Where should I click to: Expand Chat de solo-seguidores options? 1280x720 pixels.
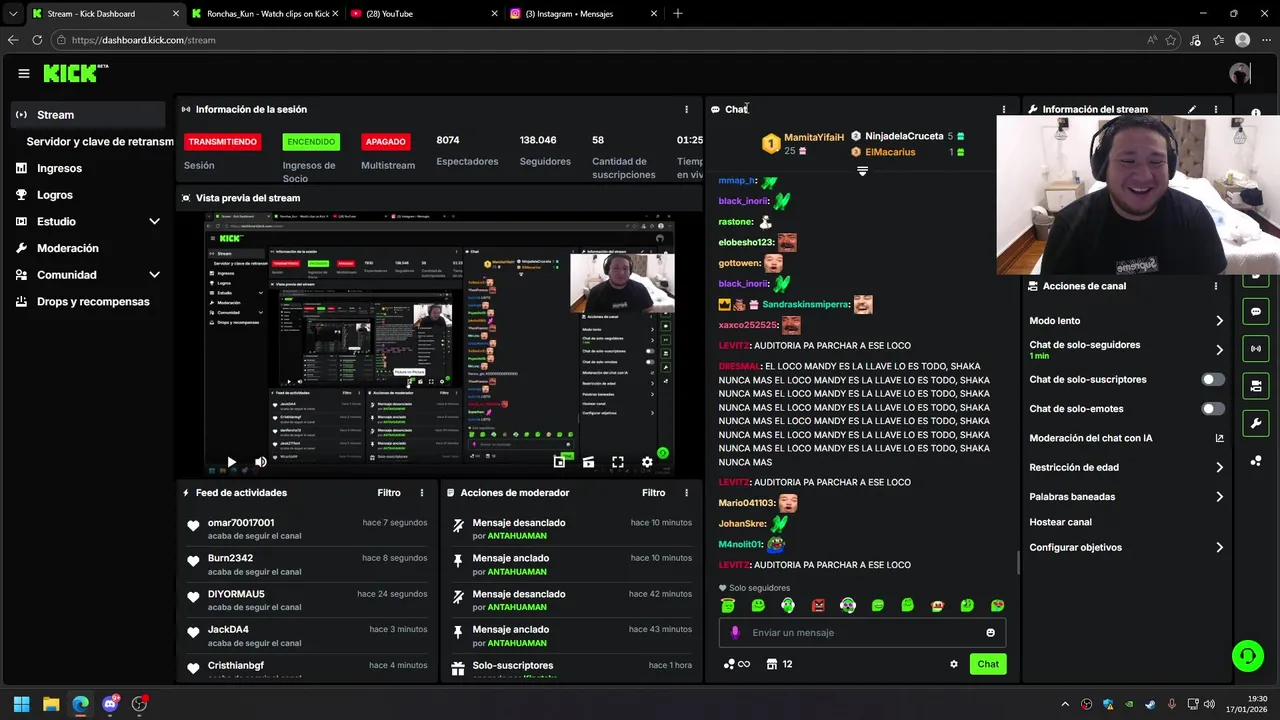(1127, 350)
